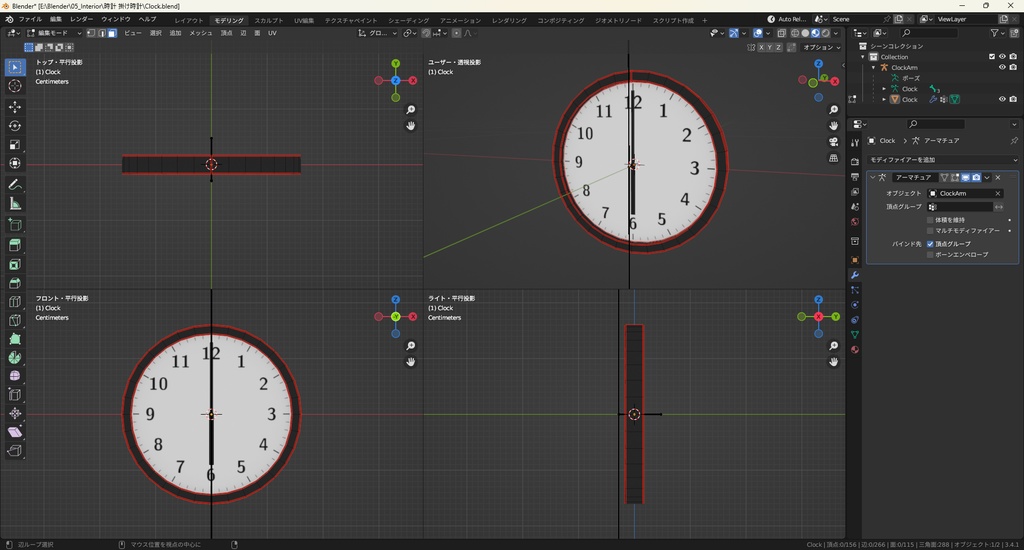Expand the オプション dropdown in viewport header
The height and width of the screenshot is (550, 1024).
click(820, 47)
